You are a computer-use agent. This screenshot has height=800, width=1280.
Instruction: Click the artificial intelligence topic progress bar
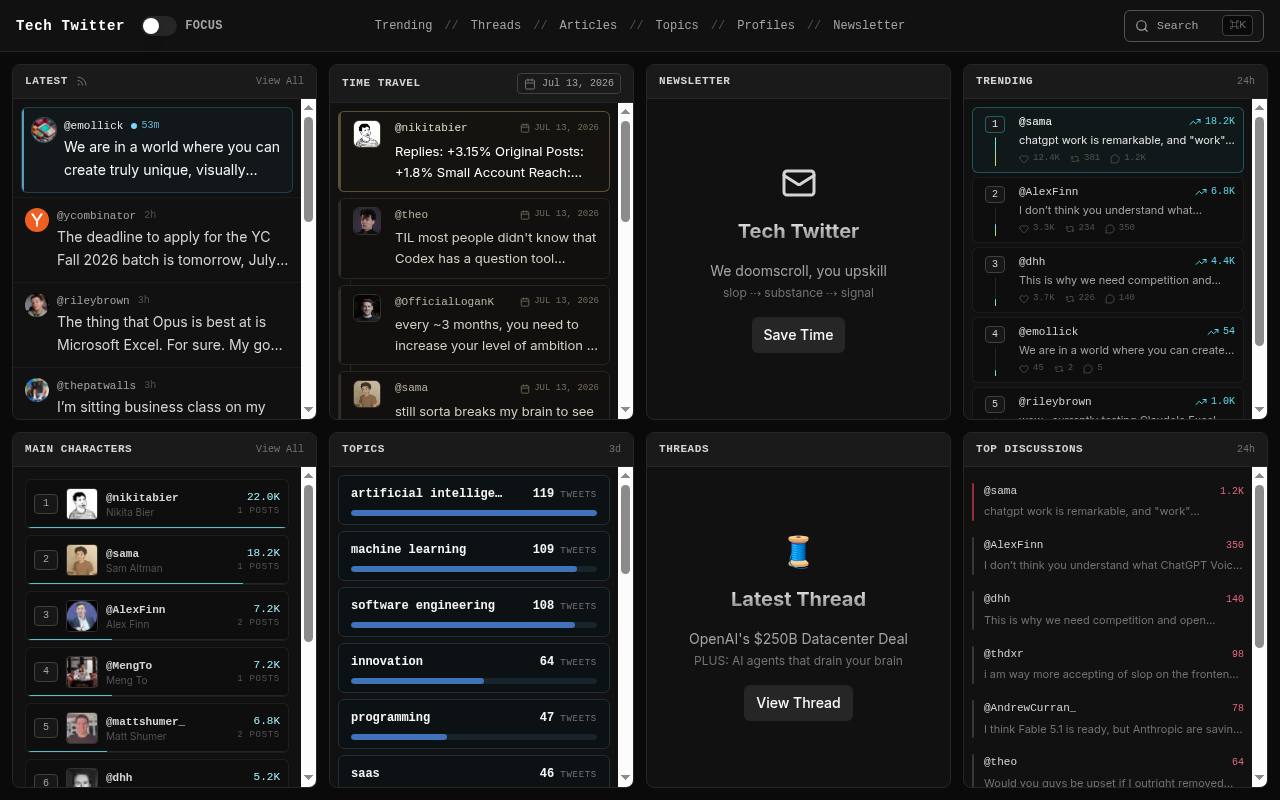click(x=474, y=513)
